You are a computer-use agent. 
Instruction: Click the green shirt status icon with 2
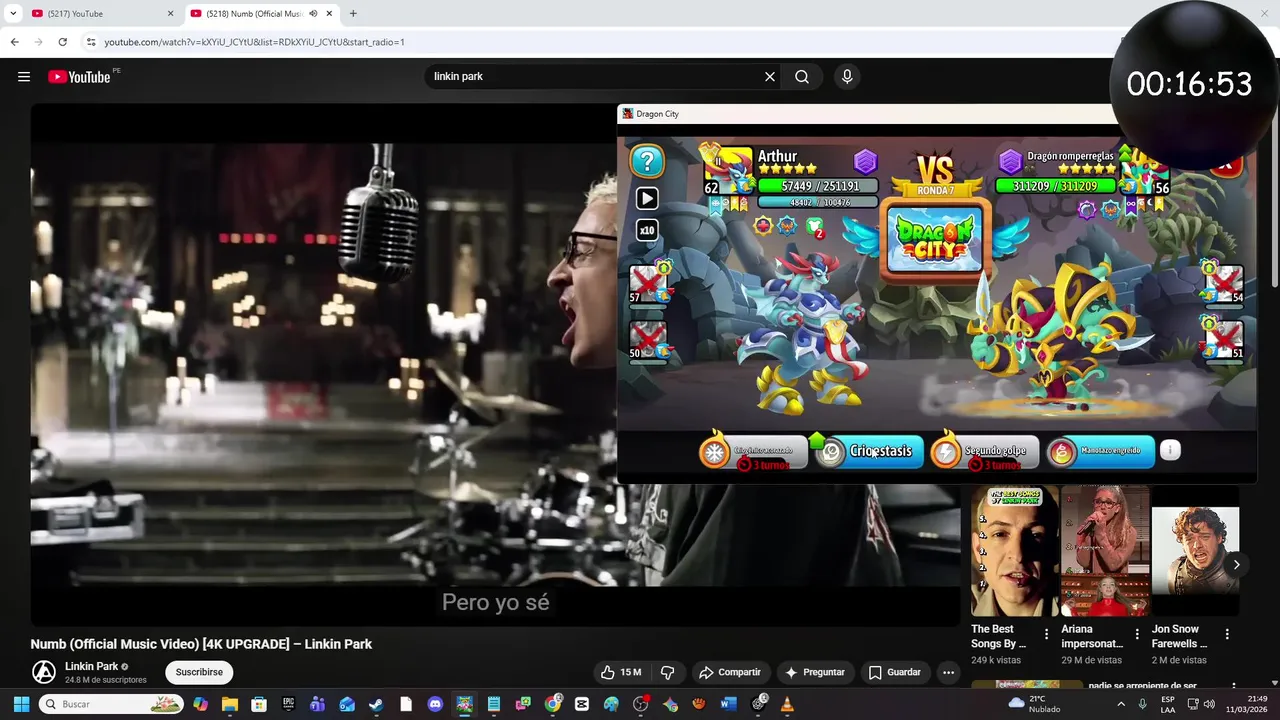815,226
